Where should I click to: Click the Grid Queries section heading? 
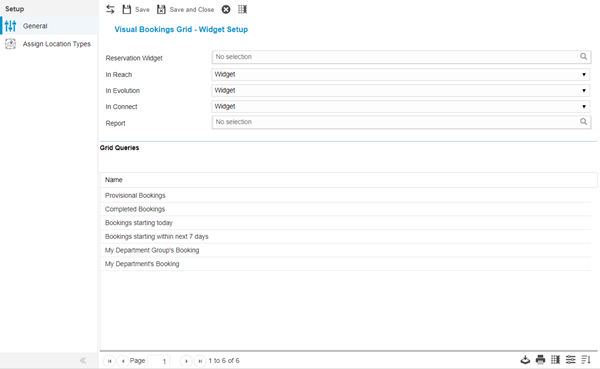[119, 148]
